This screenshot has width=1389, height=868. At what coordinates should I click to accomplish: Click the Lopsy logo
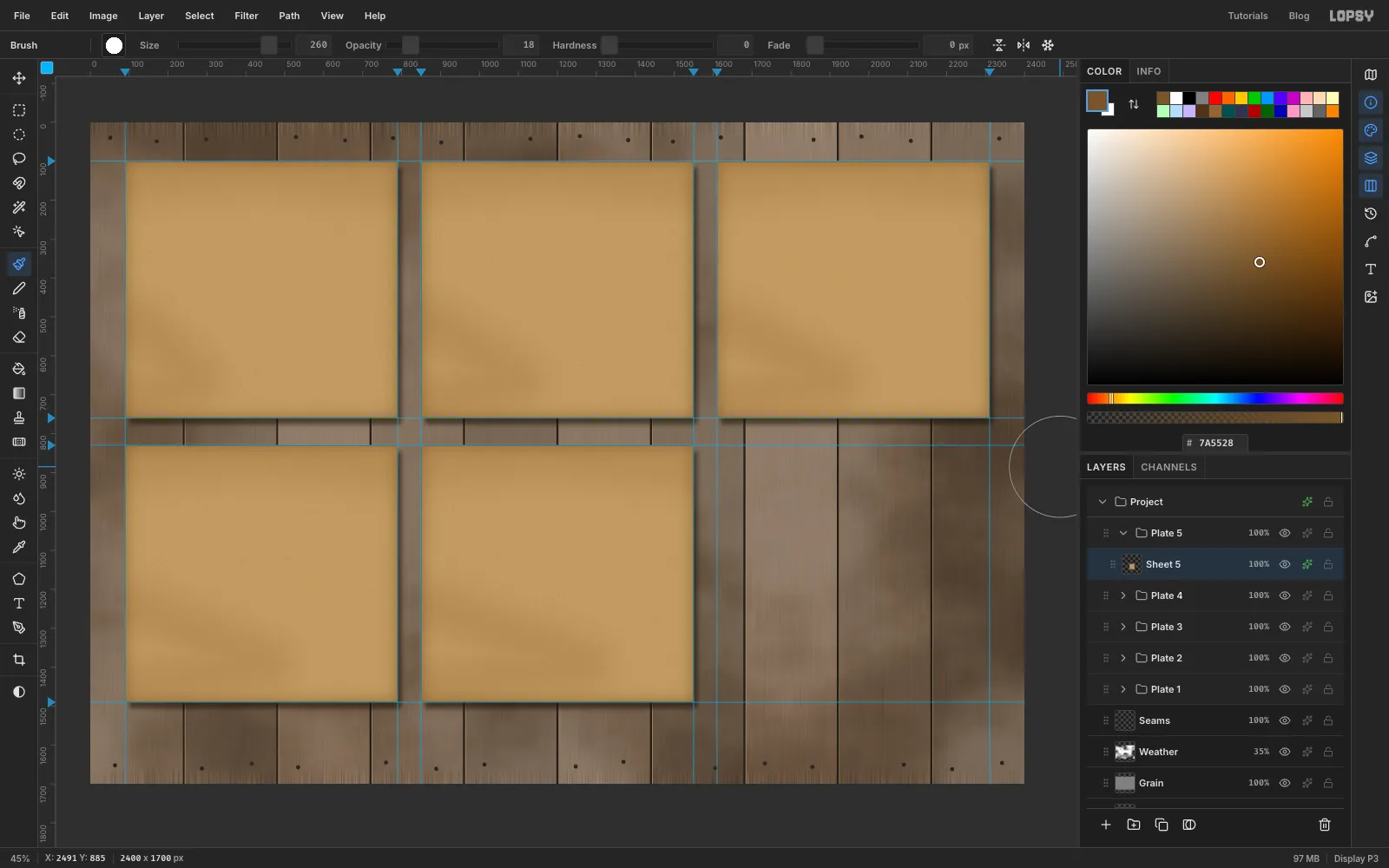[x=1352, y=16]
